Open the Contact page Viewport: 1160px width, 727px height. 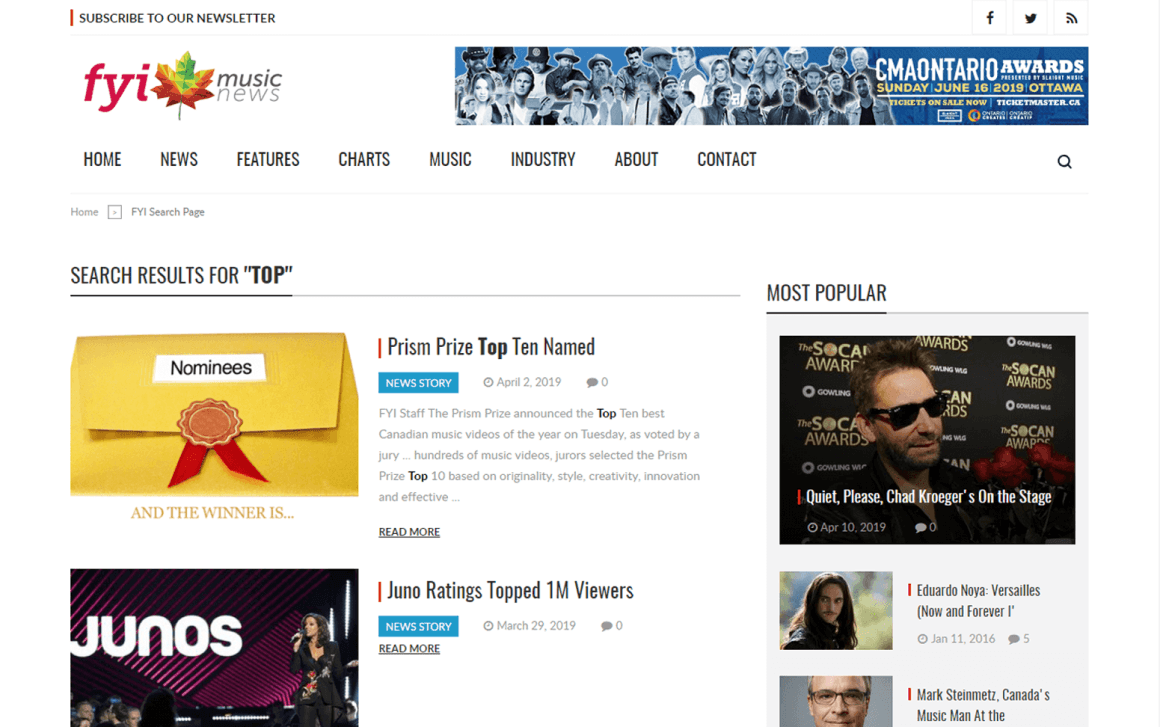[x=726, y=160]
